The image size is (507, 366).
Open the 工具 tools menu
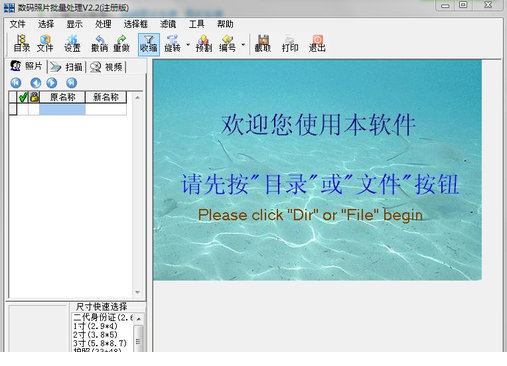click(196, 24)
